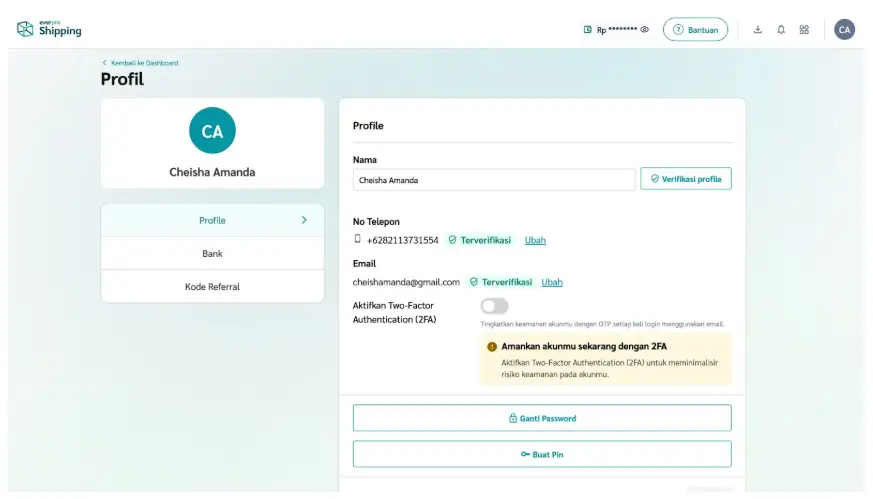Click the large CA profile avatar

(212, 131)
